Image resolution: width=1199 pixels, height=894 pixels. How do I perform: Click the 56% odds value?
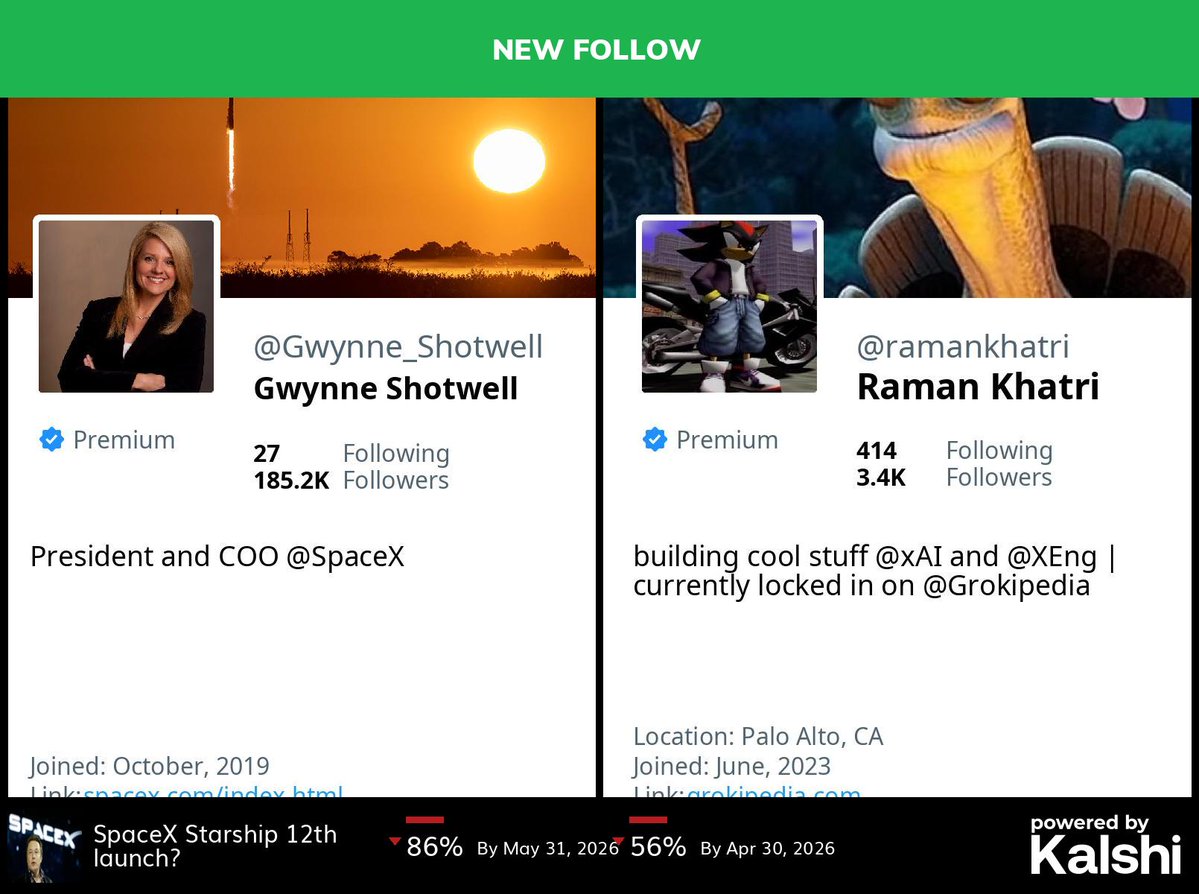pos(658,847)
